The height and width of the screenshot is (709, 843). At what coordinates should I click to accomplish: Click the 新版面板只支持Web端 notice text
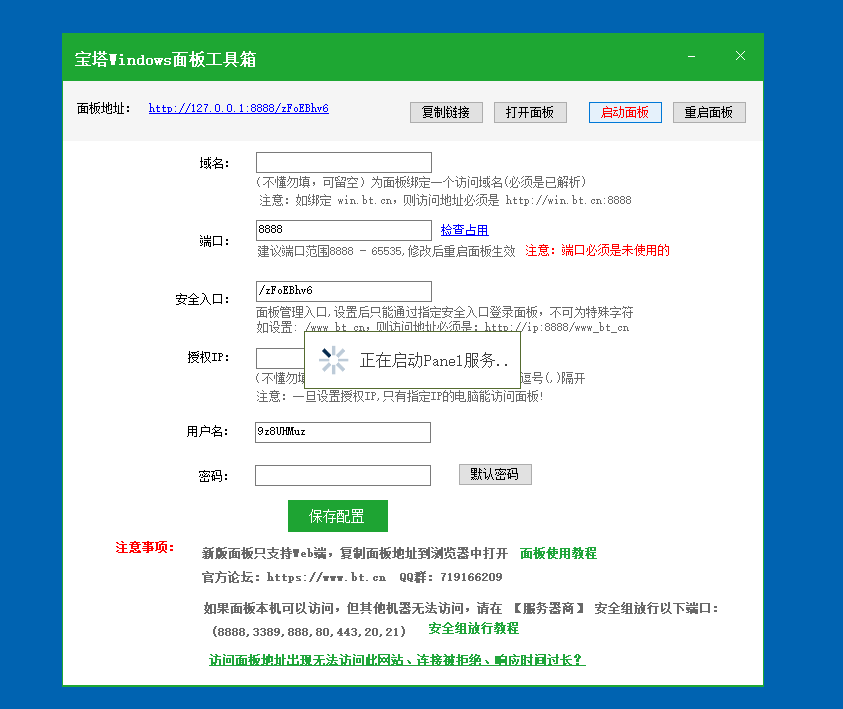(x=354, y=553)
